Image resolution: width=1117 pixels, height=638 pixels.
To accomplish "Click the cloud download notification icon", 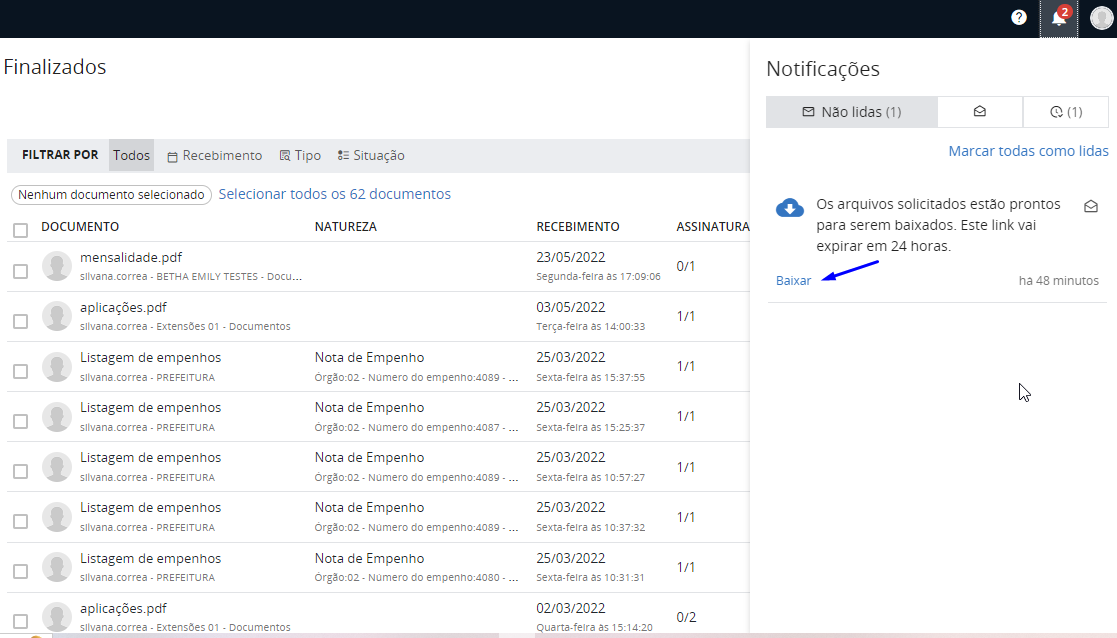I will tap(790, 207).
